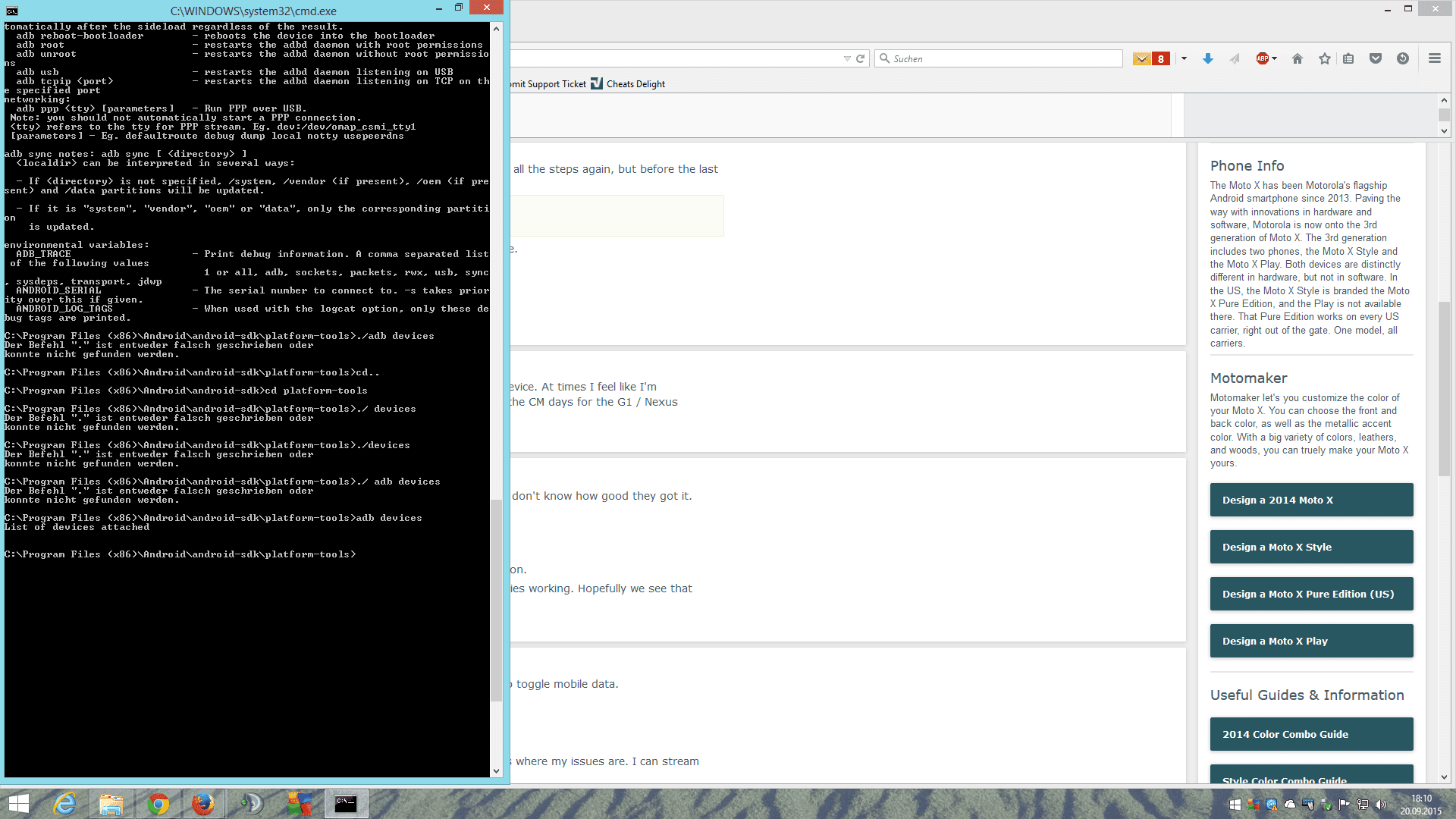Launch Internet Explorer from the taskbar
This screenshot has height=819, width=1456.
click(64, 804)
